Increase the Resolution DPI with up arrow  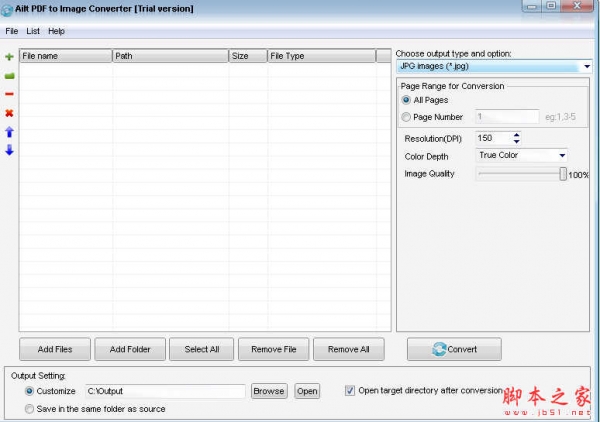point(517,135)
